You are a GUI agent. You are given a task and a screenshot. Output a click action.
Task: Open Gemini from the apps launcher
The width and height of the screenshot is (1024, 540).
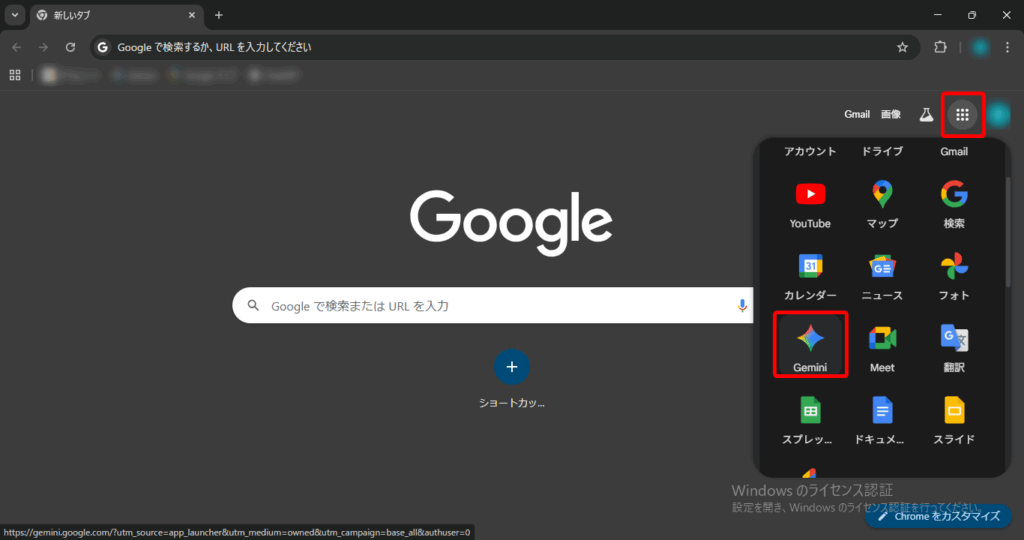pos(810,345)
